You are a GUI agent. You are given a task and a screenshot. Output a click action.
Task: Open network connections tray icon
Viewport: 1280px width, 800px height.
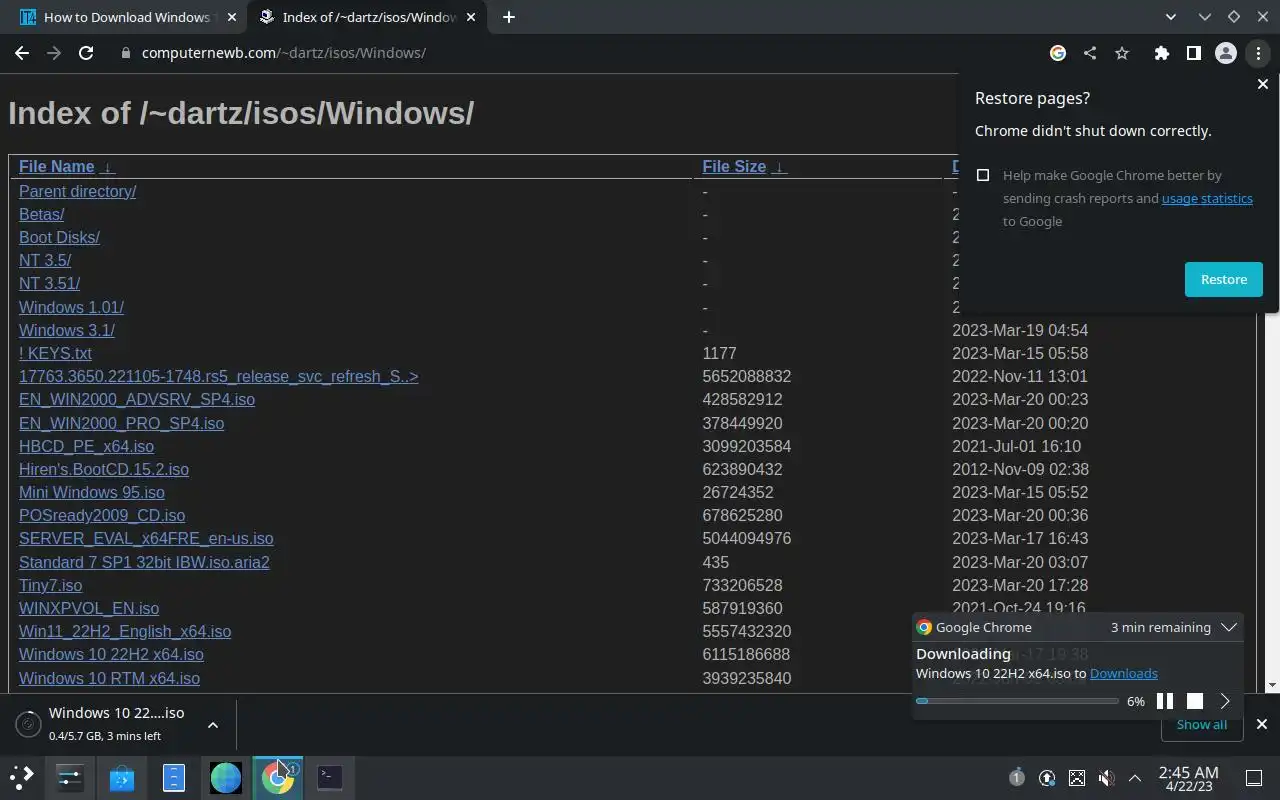coord(1077,777)
